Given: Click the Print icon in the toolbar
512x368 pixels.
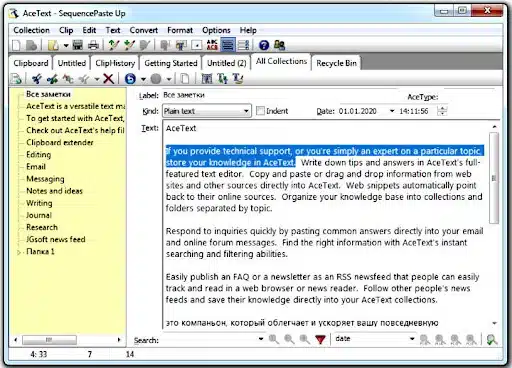Looking at the screenshot, I should point(93,45).
